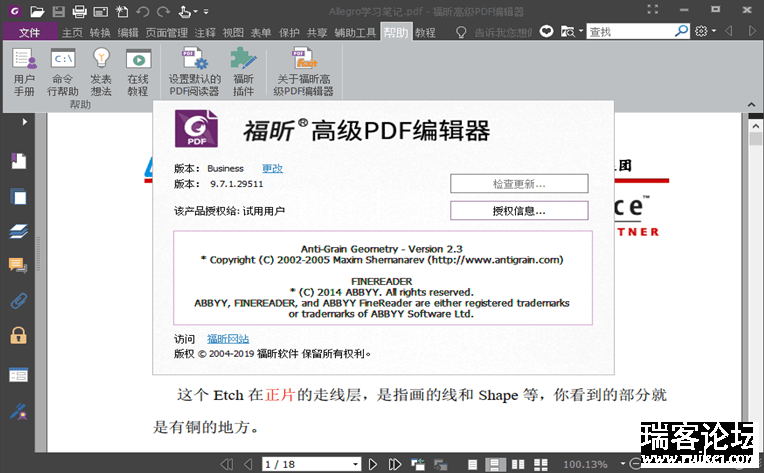764x473 pixels.
Task: Collapse the ribbon with chevron
Action: [751, 105]
